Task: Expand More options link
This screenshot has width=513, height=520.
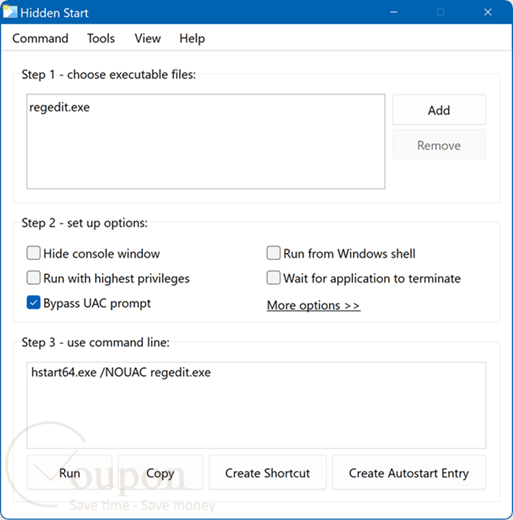Action: (x=313, y=305)
